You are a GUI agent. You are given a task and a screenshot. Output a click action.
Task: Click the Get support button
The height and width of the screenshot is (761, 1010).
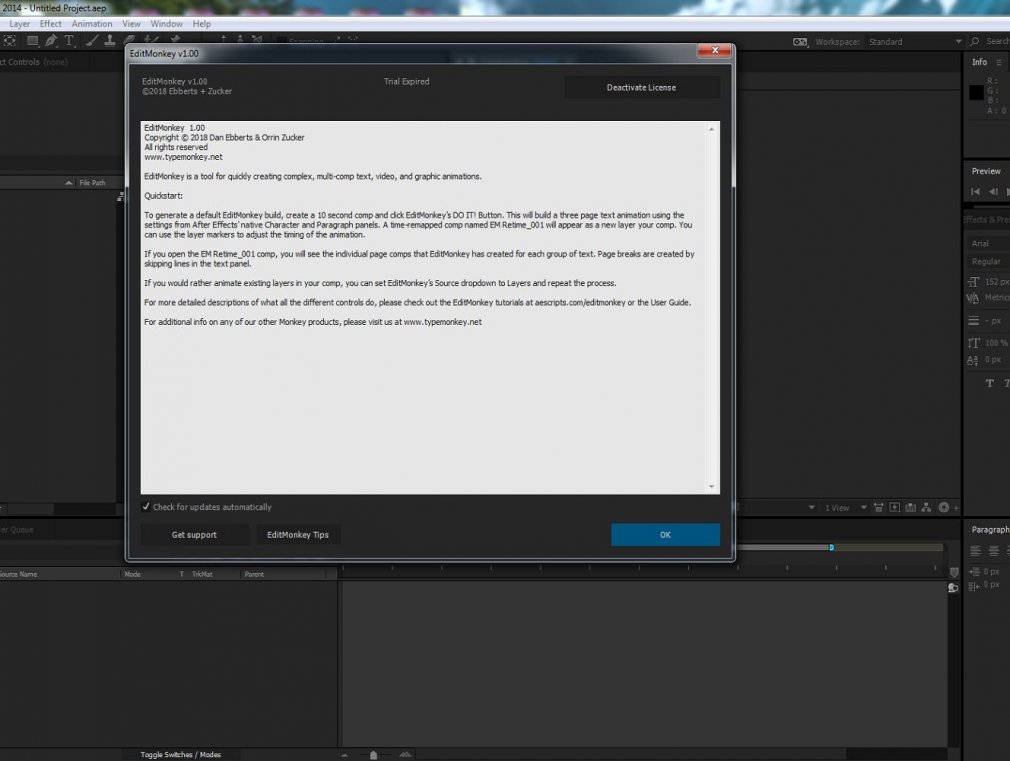tap(195, 535)
